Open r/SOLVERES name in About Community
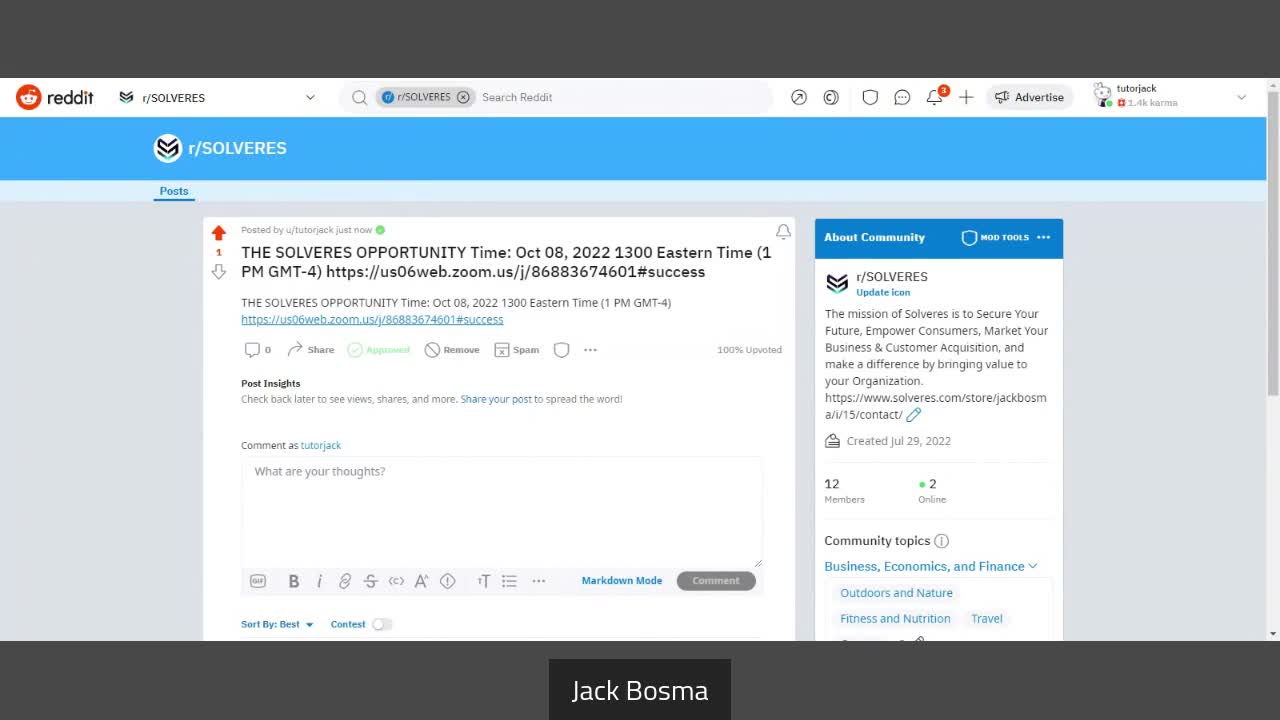Image resolution: width=1280 pixels, height=720 pixels. (892, 276)
